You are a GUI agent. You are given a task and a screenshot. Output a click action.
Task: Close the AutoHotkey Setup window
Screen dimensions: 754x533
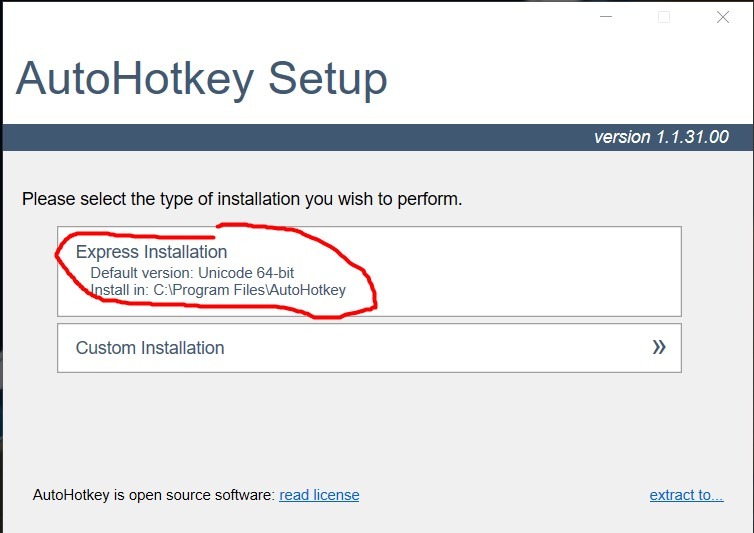[x=723, y=17]
